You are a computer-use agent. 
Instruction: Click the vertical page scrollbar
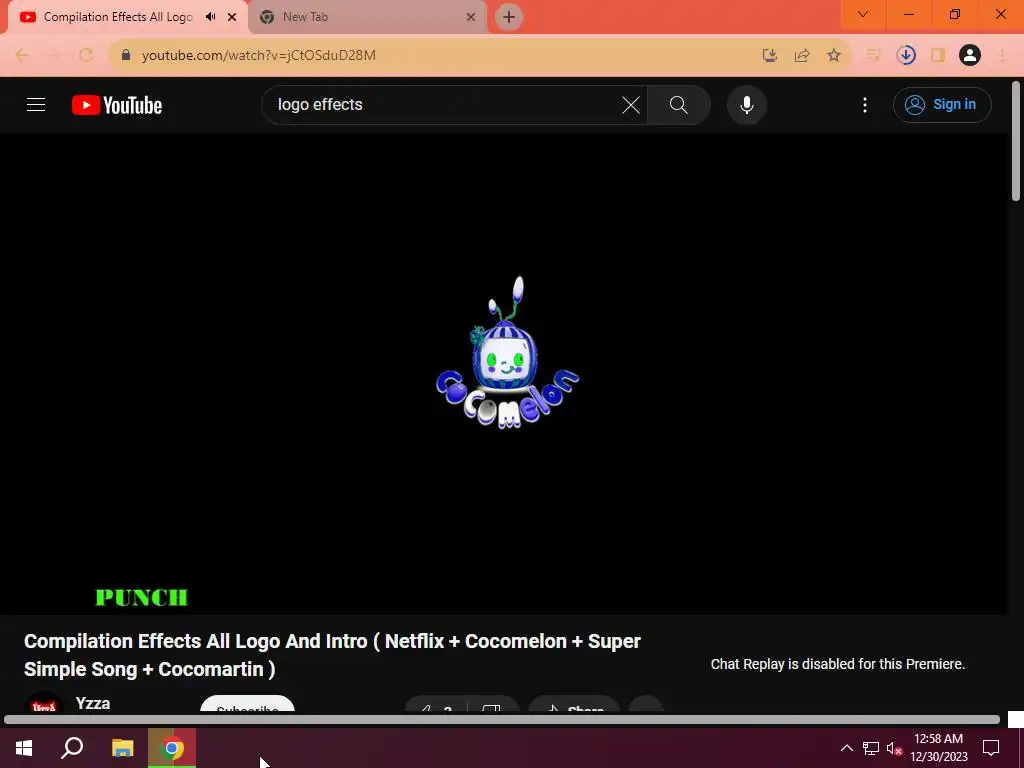click(x=1016, y=141)
